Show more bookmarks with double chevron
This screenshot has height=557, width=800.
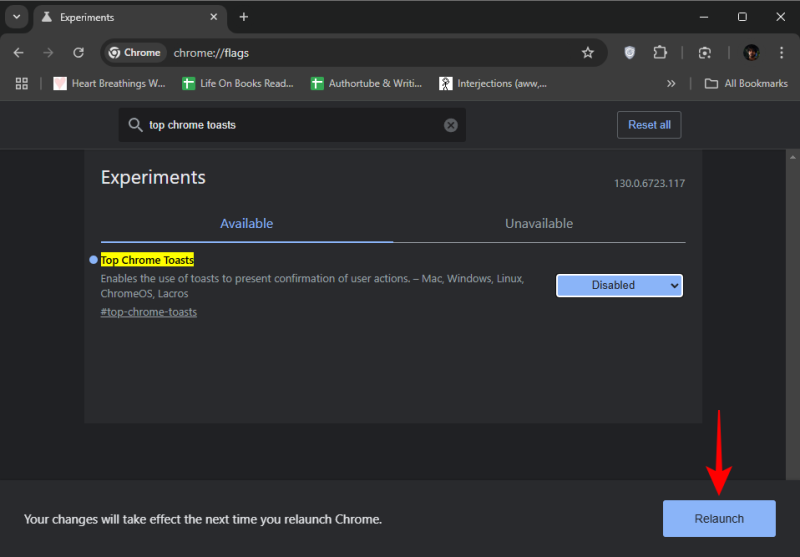point(671,83)
